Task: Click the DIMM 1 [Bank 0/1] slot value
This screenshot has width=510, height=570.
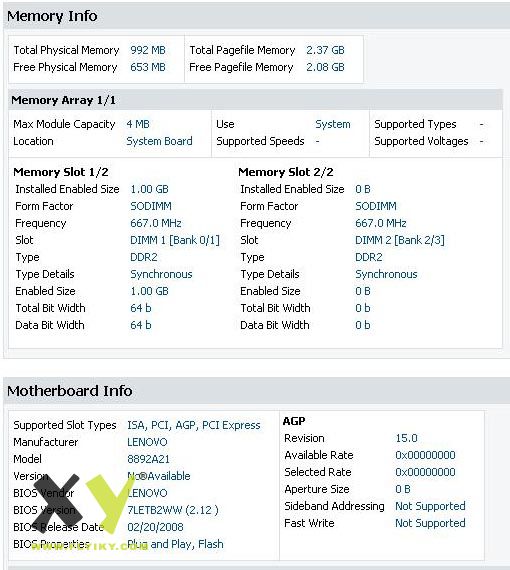Action: tap(175, 240)
